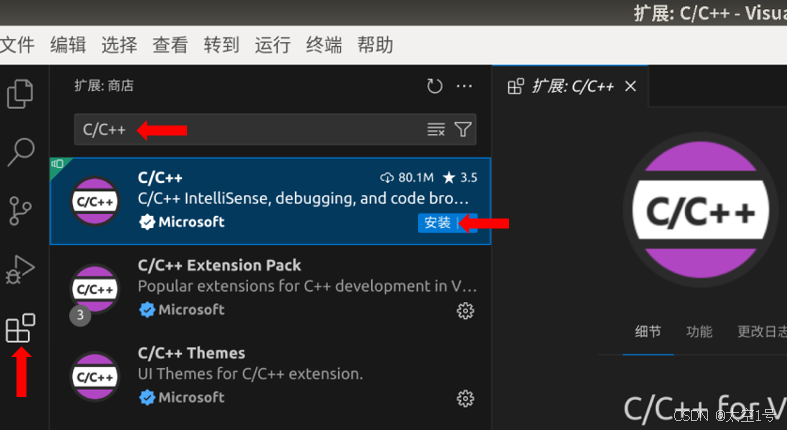Click the C/C++ extension list icon
787x430 pixels.
95,202
